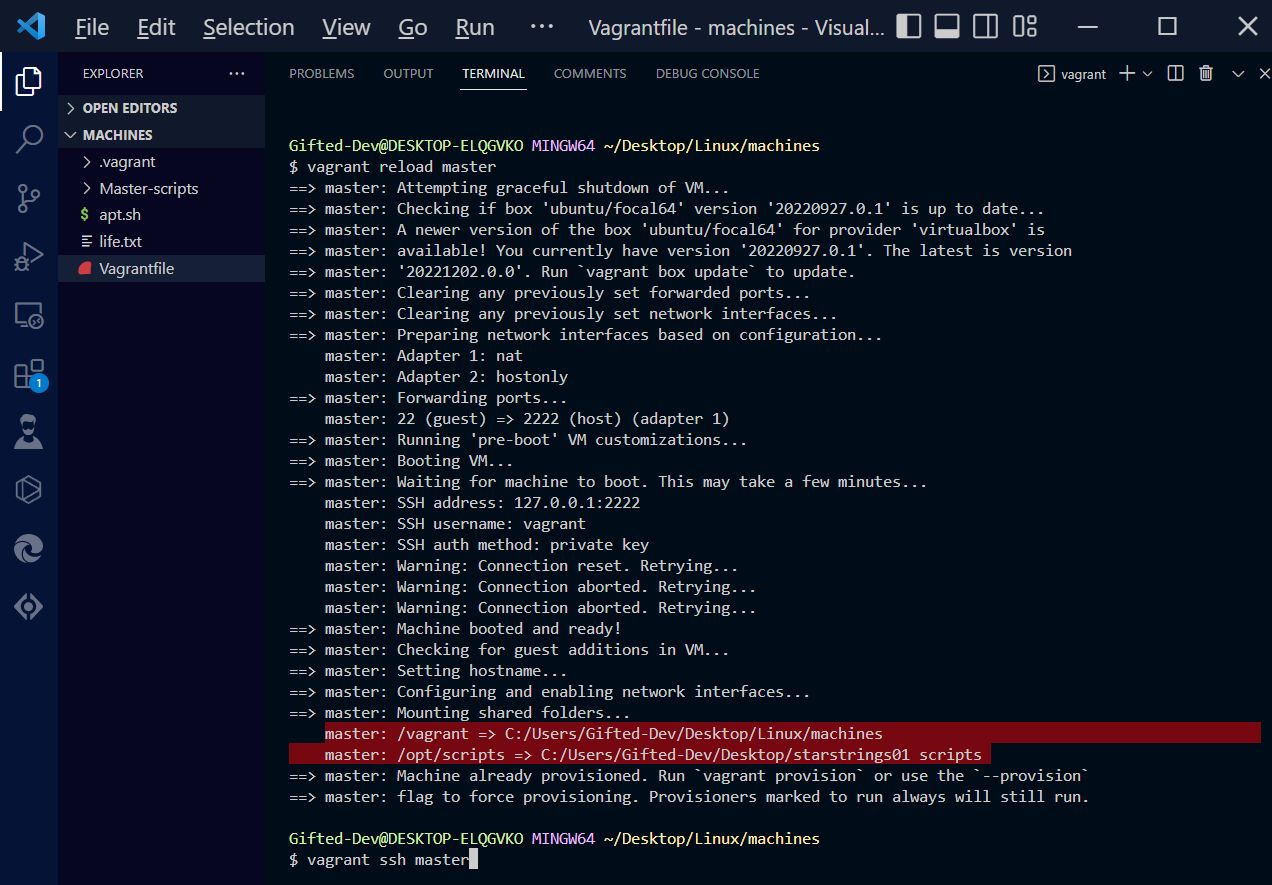This screenshot has height=885, width=1272.
Task: Open the Edit menu
Action: coord(156,27)
